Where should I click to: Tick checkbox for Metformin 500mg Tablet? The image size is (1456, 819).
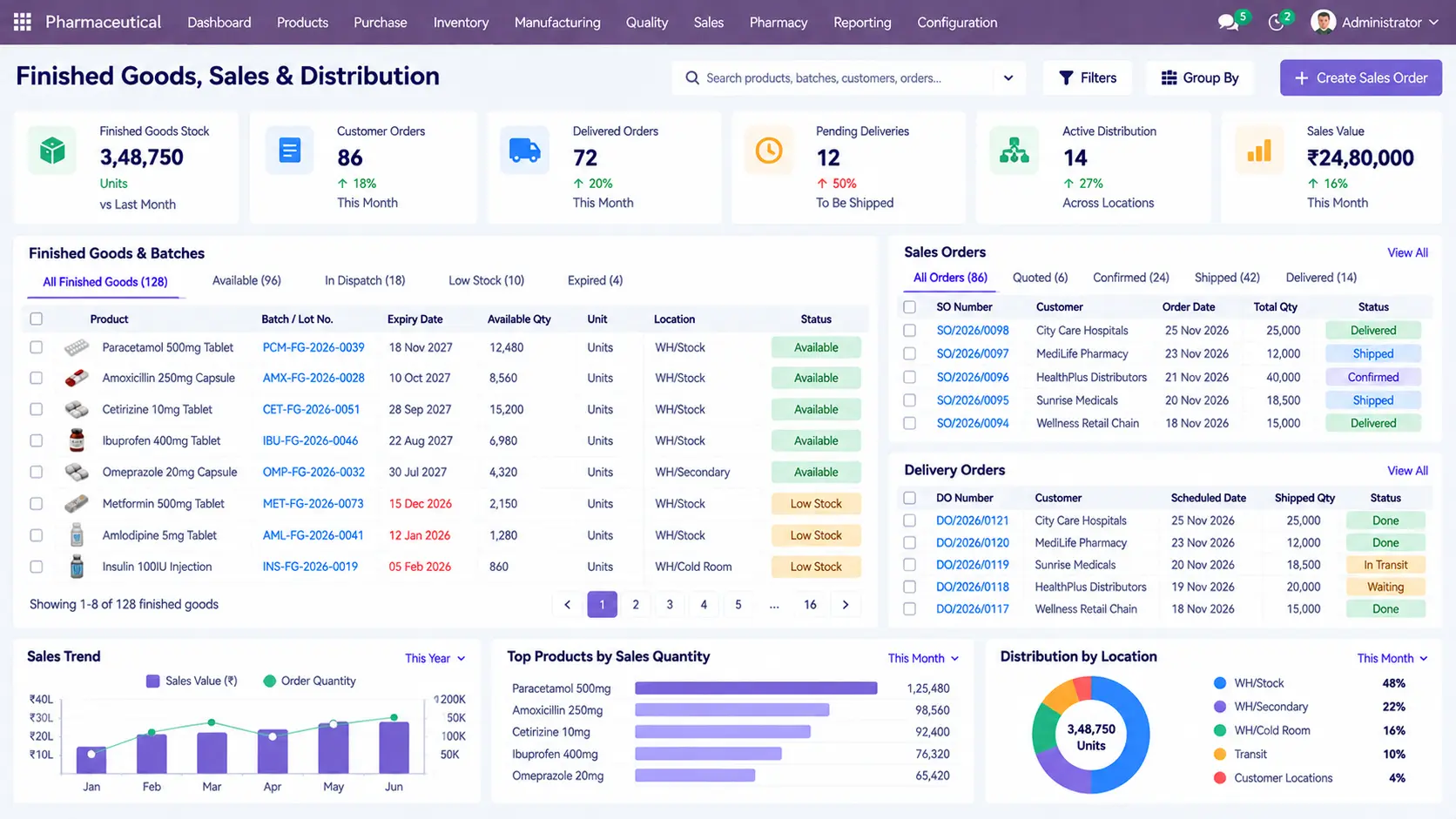[x=36, y=503]
